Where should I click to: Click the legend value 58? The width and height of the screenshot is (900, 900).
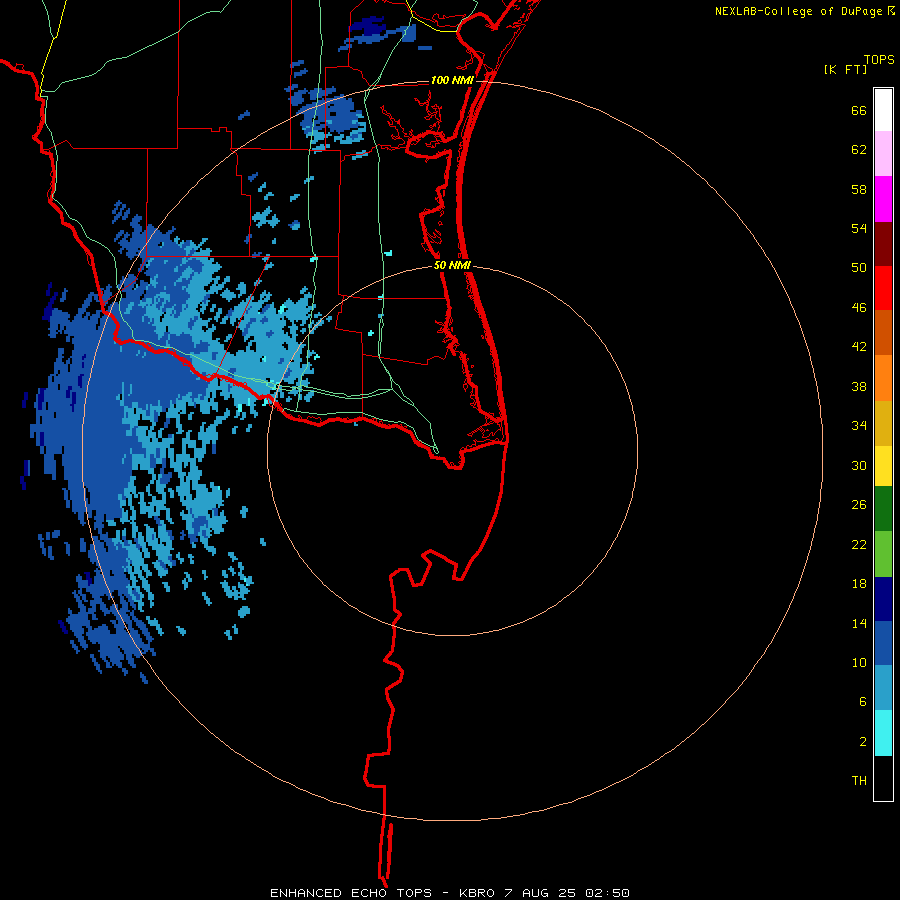pos(859,189)
